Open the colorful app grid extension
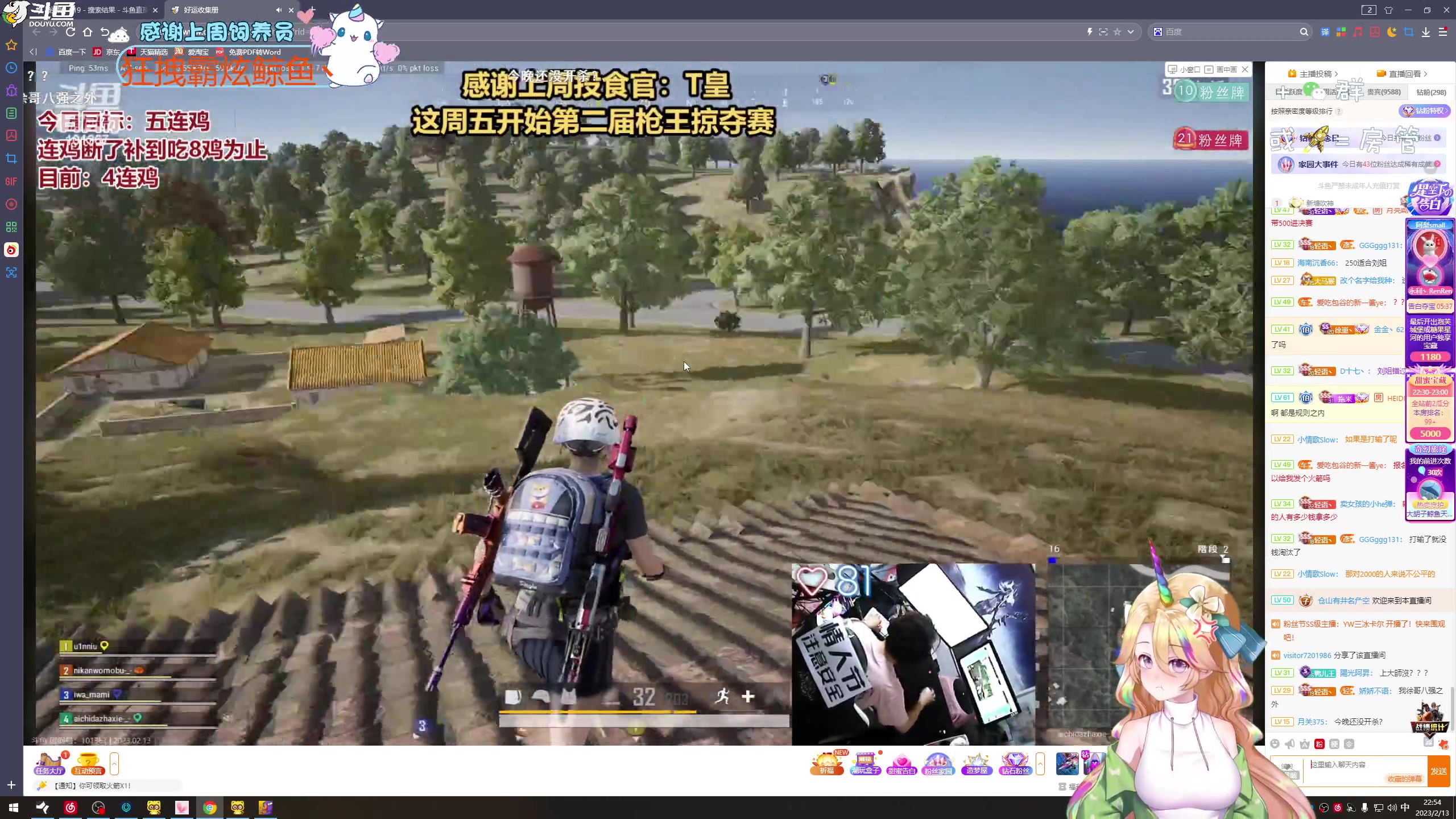The image size is (1456, 819). [1341, 32]
